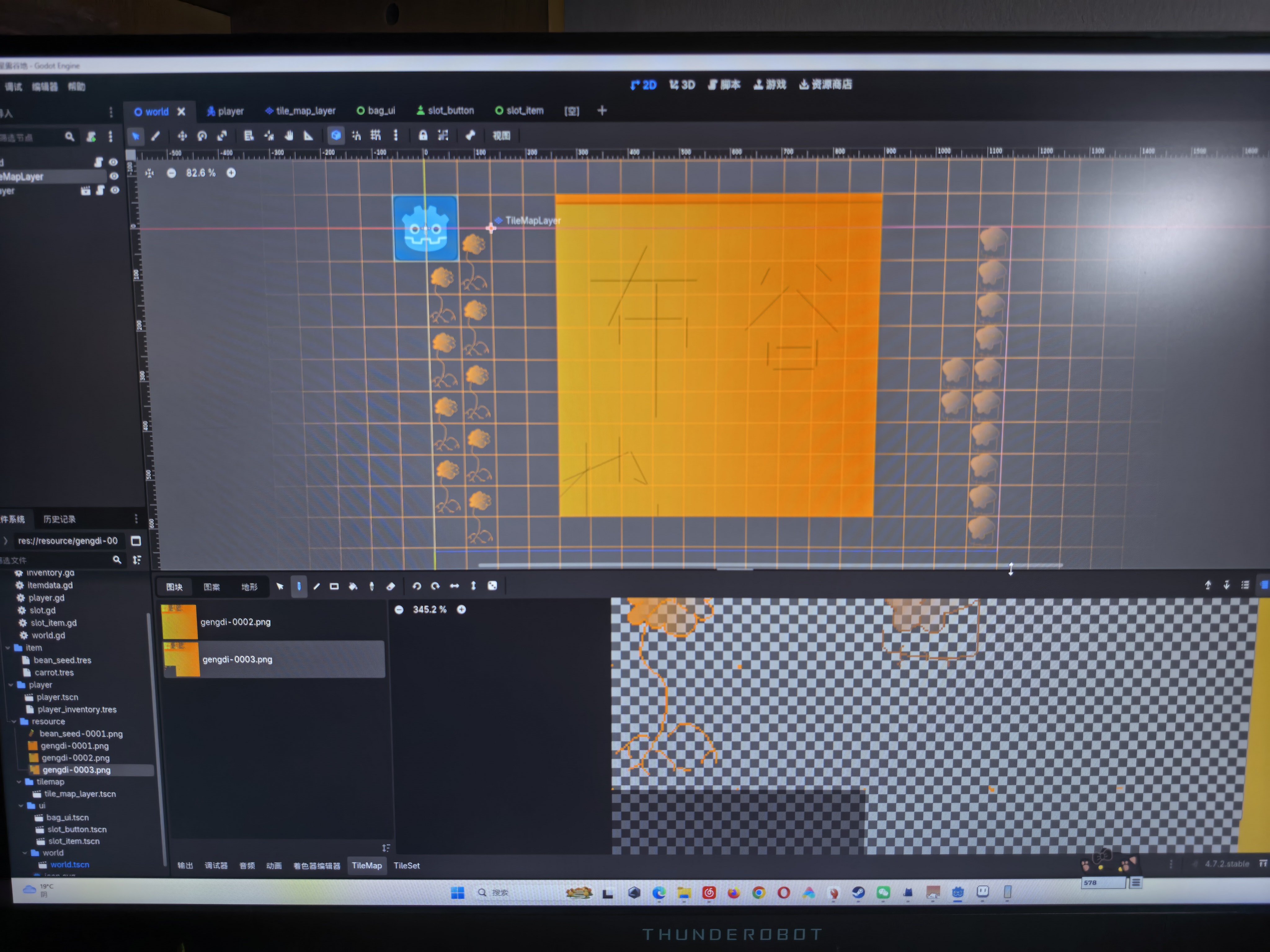
Task: Choose the Rotate Mode tool
Action: 202,136
